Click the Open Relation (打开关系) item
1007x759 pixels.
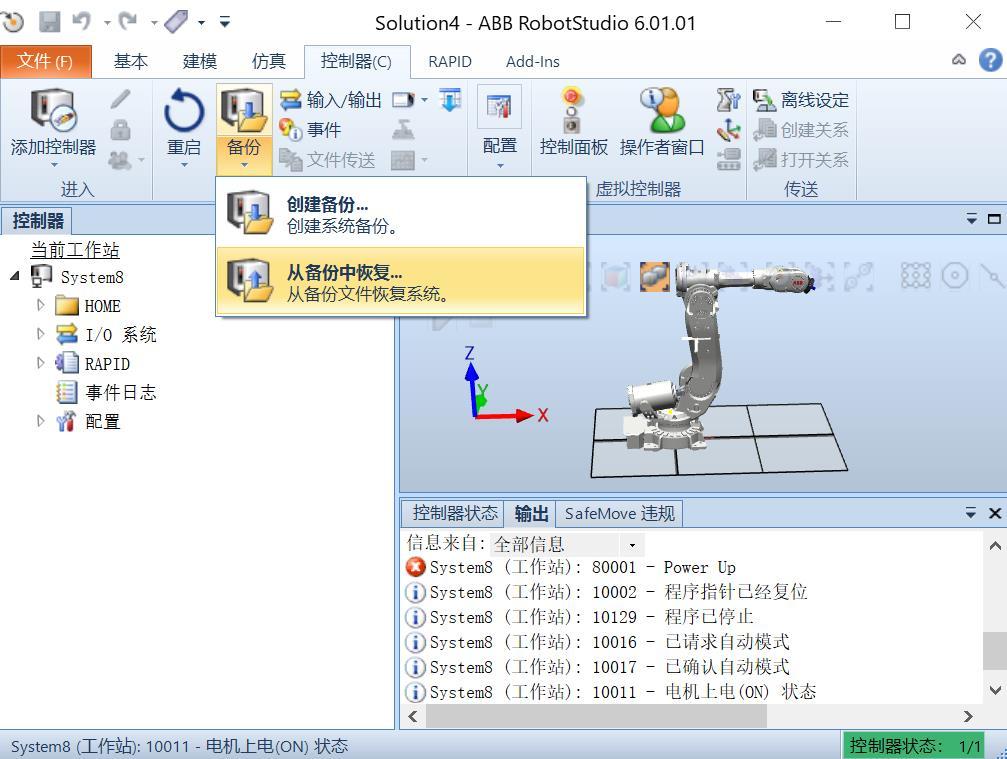coord(801,159)
